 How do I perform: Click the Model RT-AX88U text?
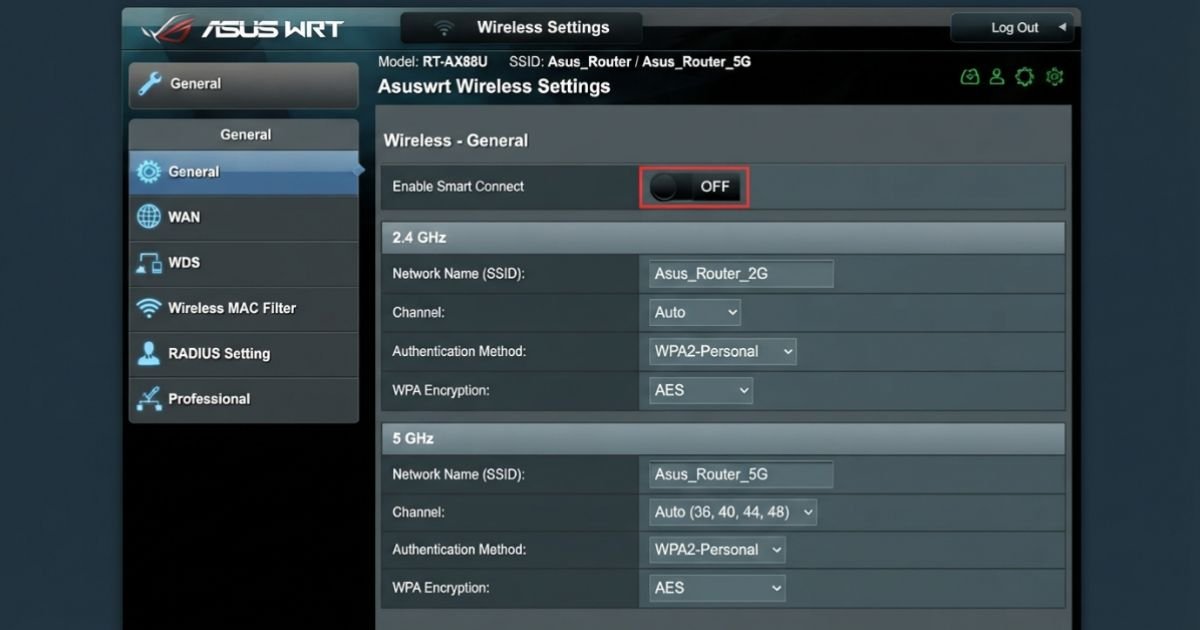(433, 62)
